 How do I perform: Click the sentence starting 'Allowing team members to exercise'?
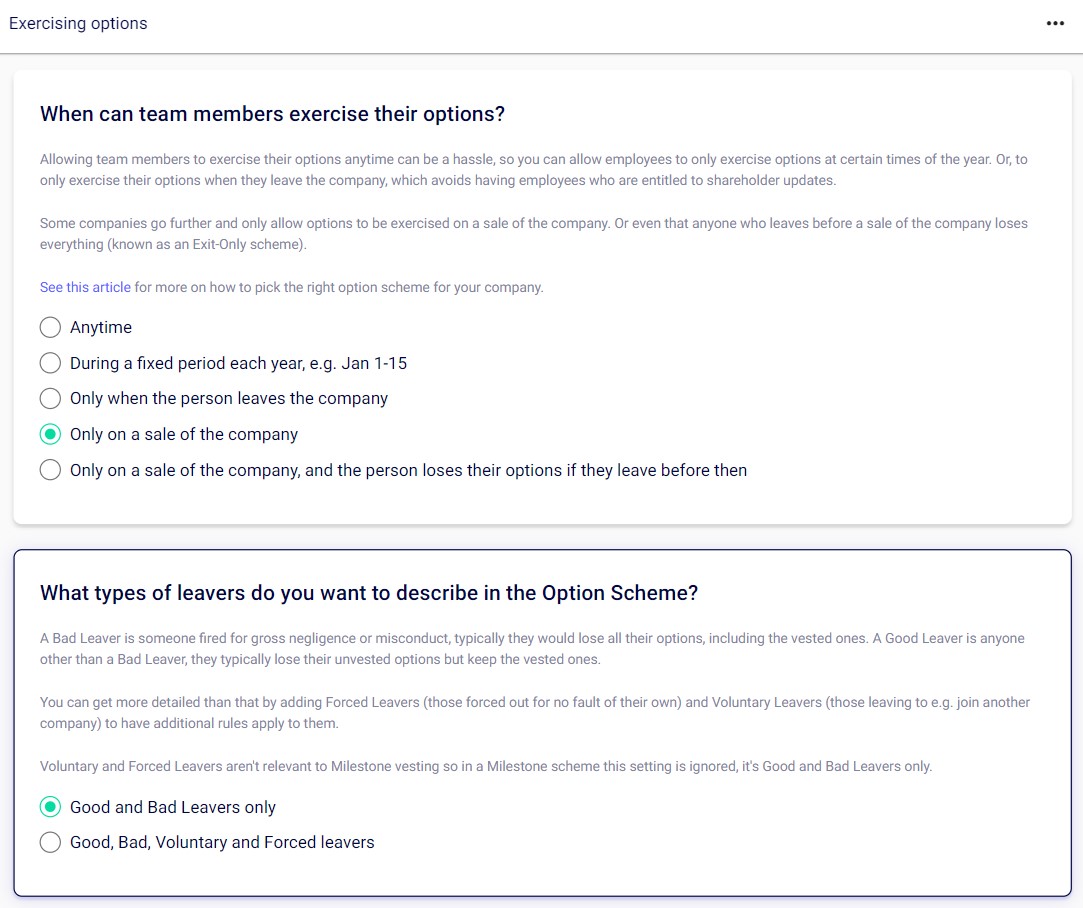click(400, 159)
